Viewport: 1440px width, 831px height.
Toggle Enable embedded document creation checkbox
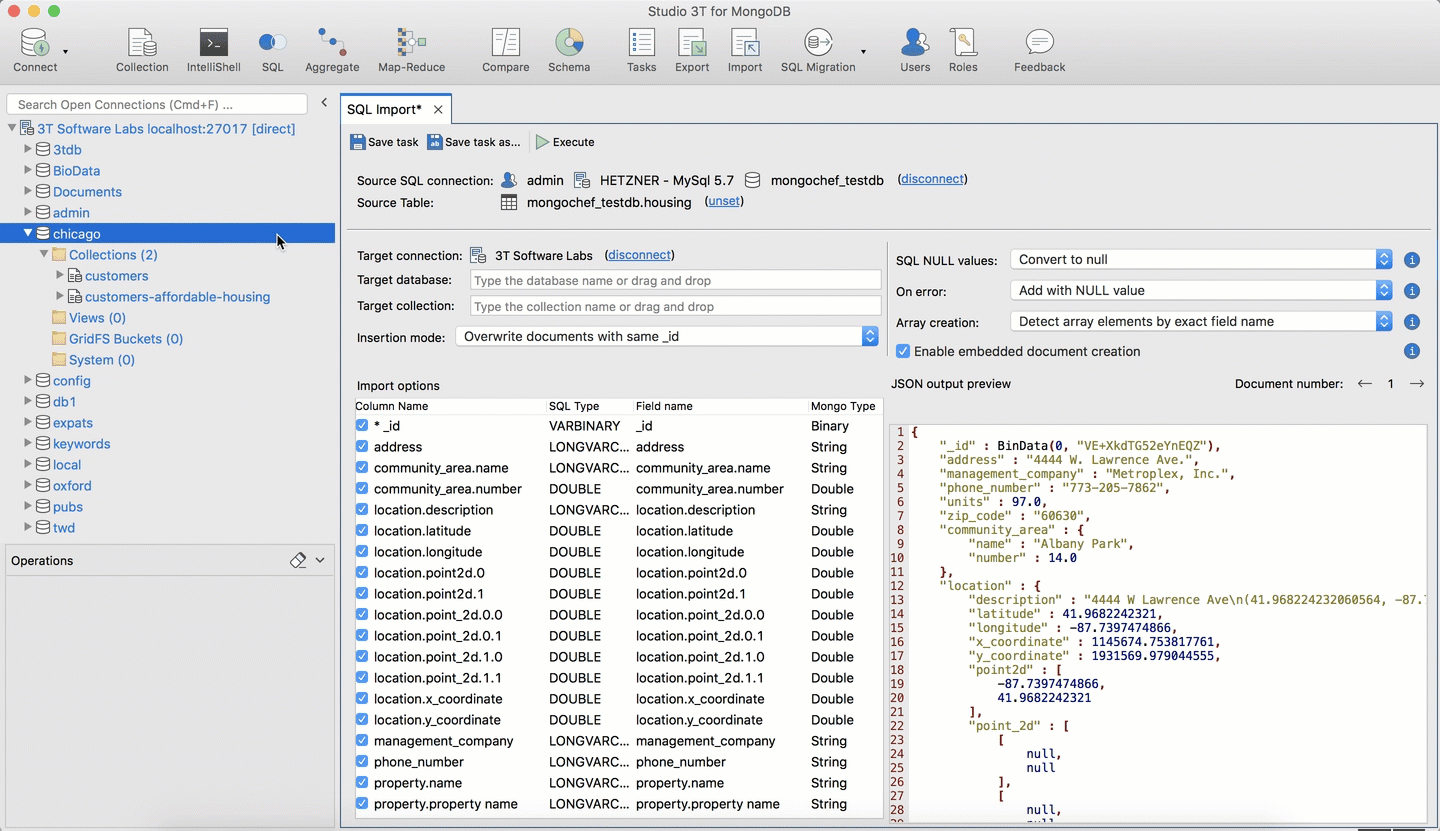903,351
